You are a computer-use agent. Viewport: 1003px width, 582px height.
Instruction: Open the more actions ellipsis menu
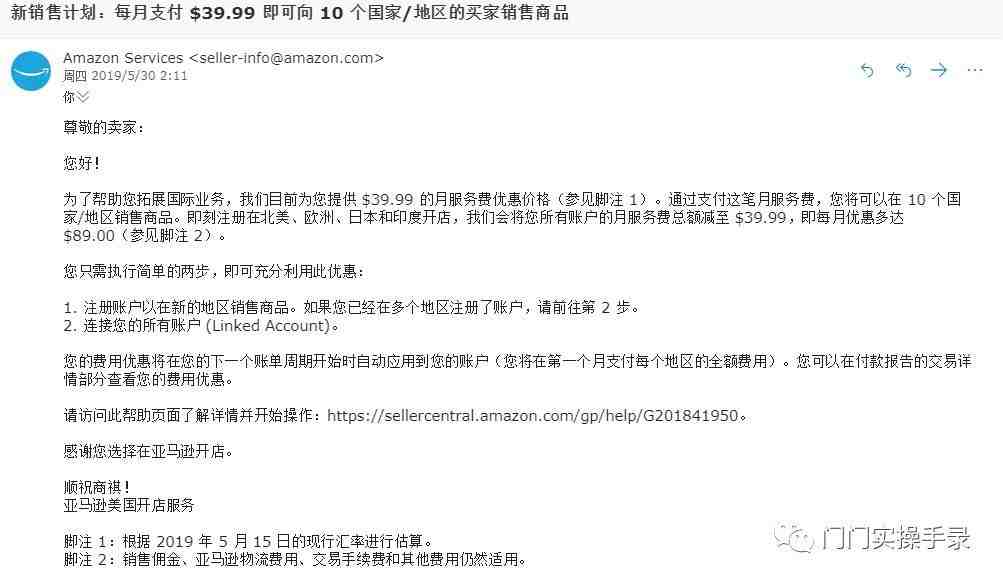click(975, 70)
